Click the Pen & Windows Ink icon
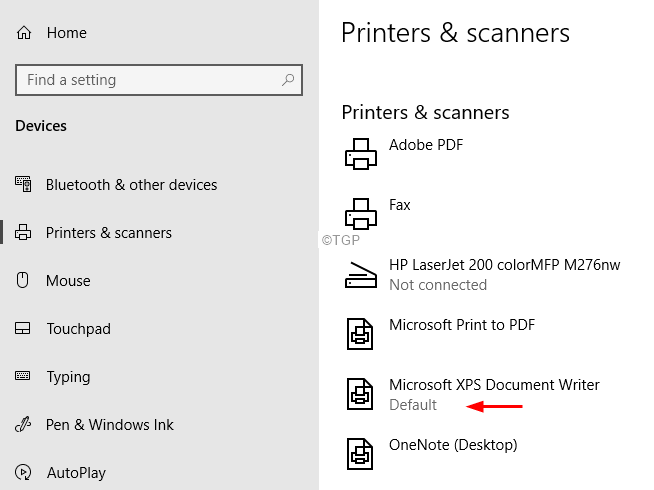This screenshot has width=654, height=490. (x=23, y=425)
